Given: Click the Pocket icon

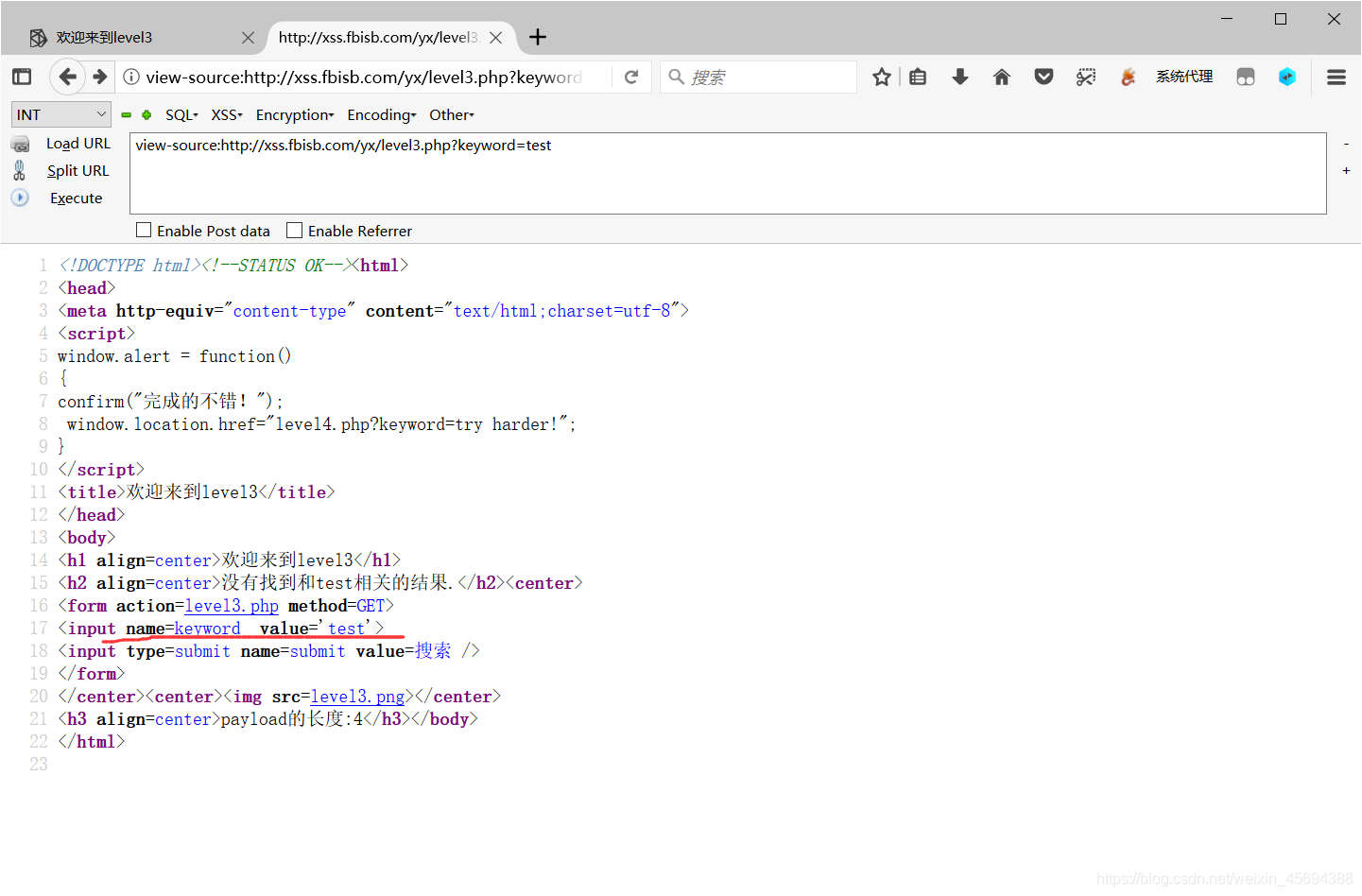Looking at the screenshot, I should [1043, 77].
